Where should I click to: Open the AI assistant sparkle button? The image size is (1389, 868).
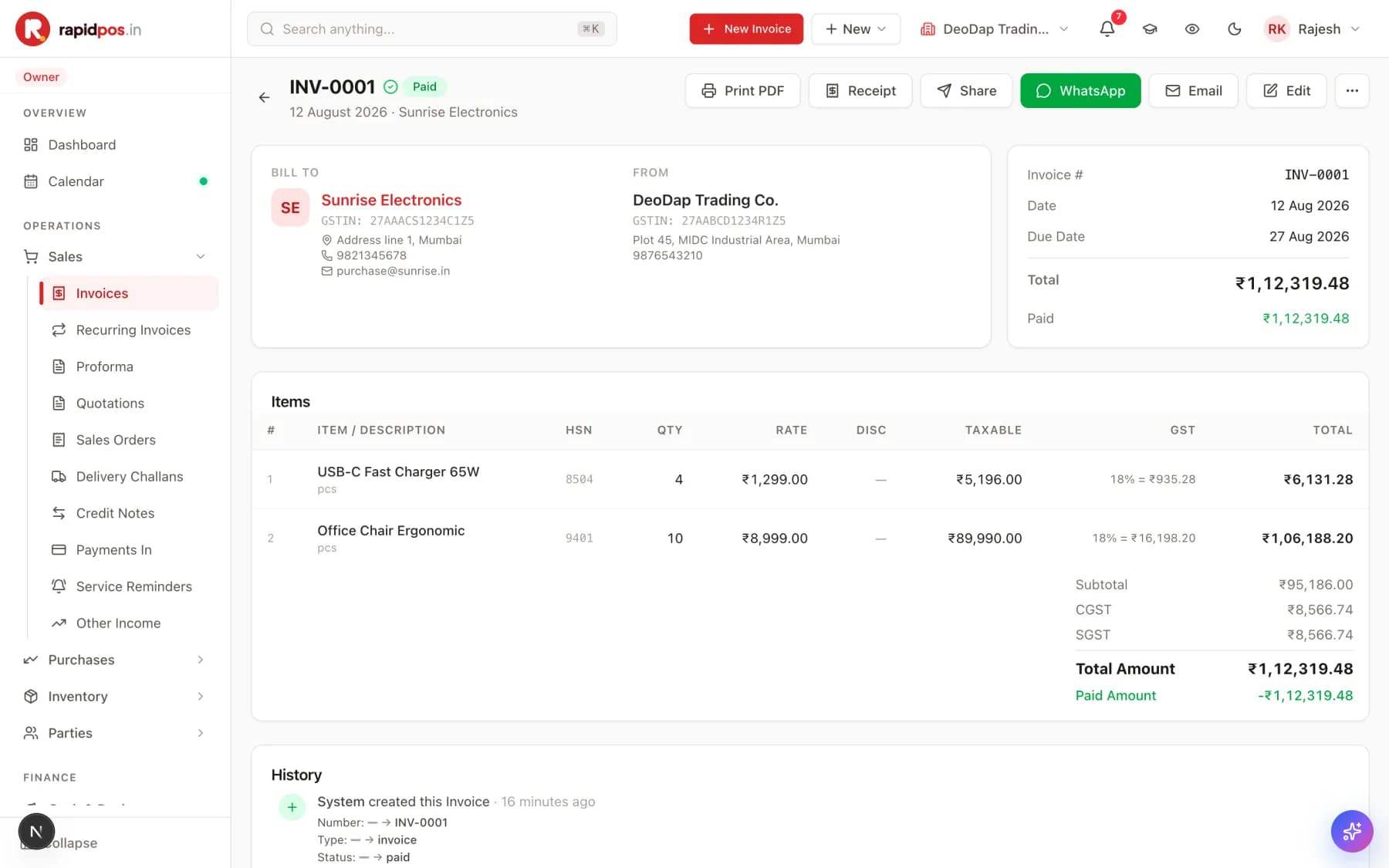1352,831
